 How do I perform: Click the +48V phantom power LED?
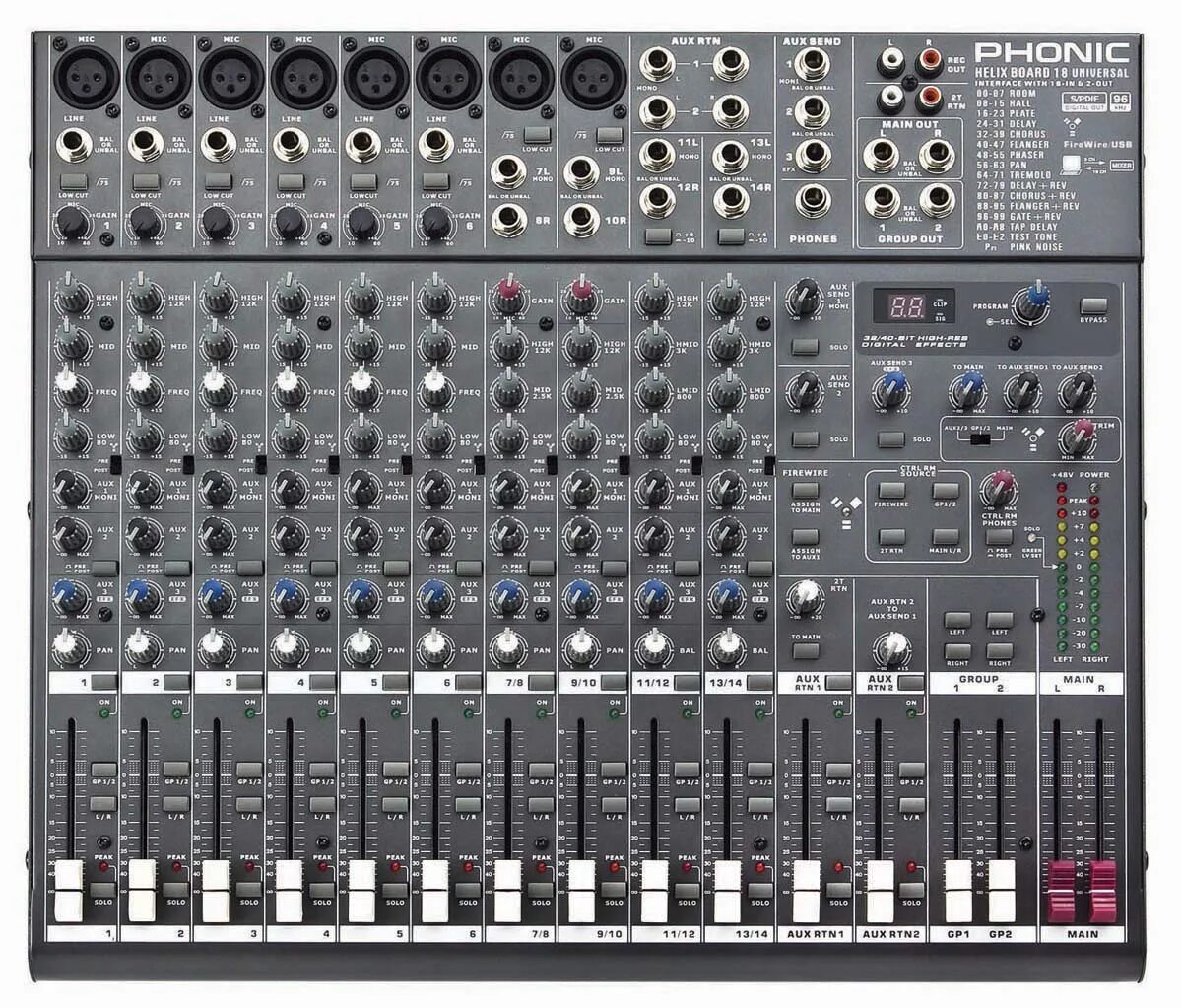(x=1063, y=487)
